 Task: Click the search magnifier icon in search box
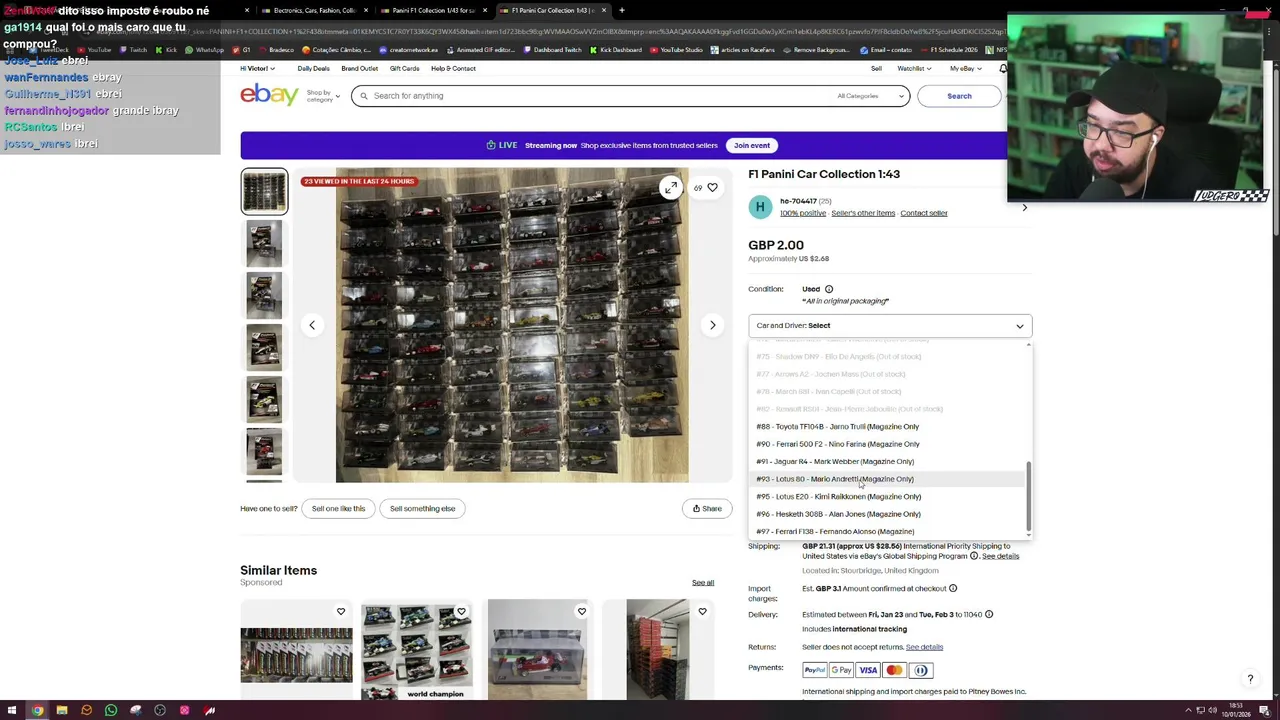[364, 96]
